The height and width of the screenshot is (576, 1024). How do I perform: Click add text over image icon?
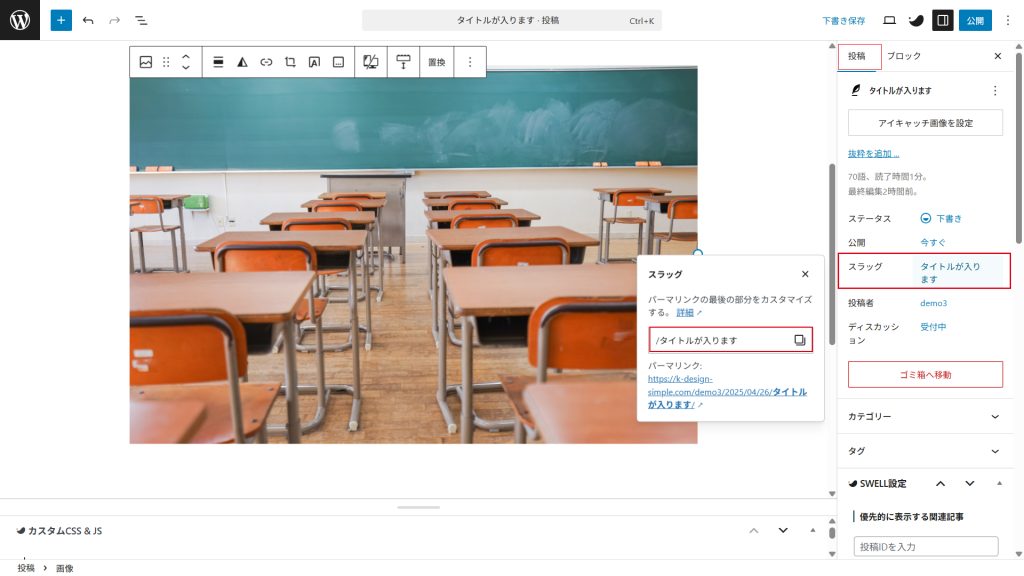314,62
